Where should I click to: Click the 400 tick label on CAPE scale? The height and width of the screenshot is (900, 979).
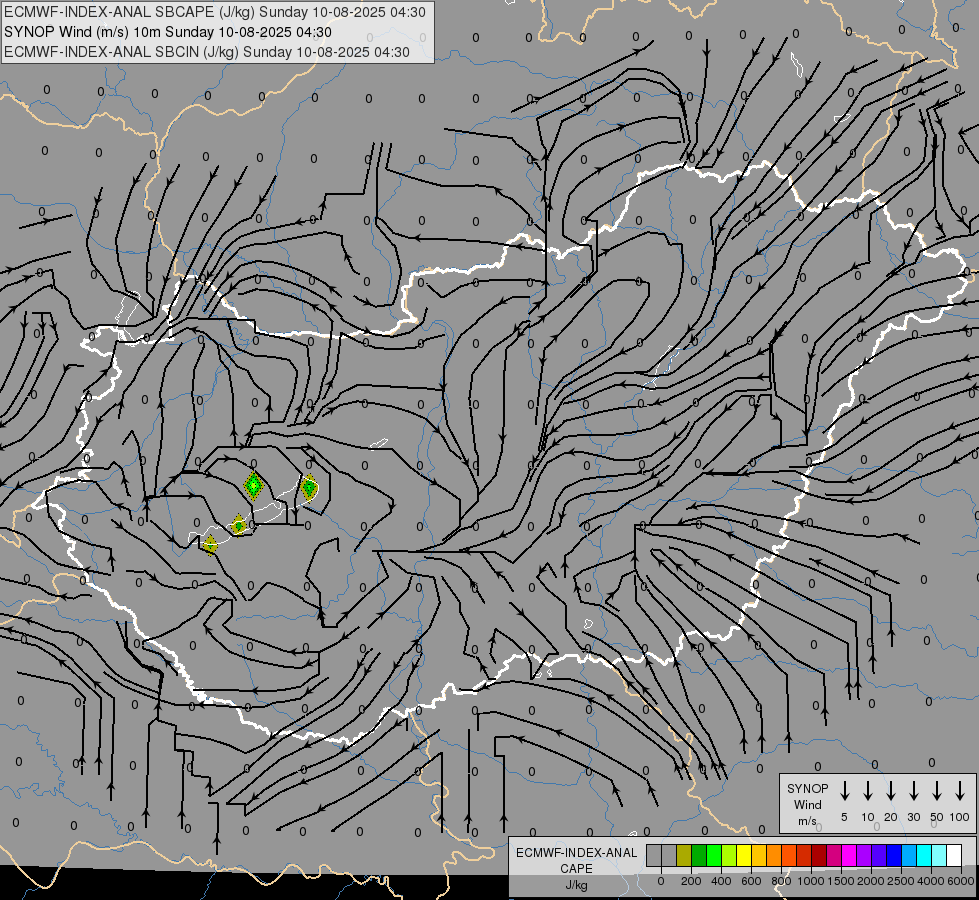(x=721, y=881)
